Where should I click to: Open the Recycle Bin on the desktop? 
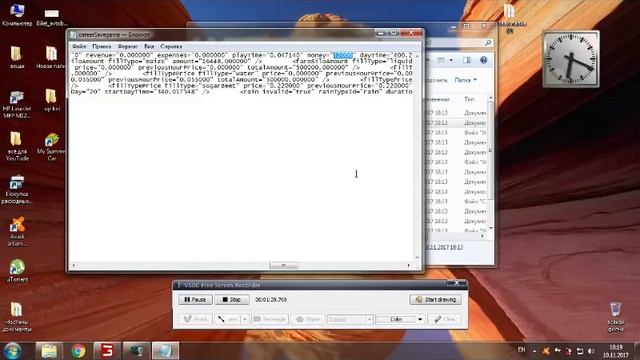615,317
